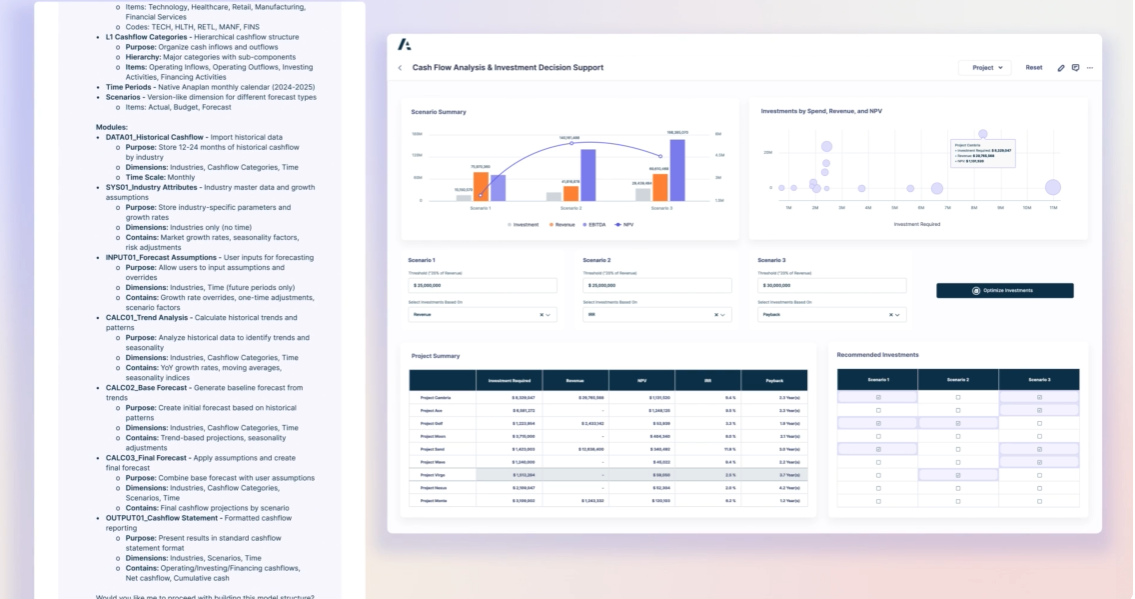Click the Revenue column header in Project Summary
This screenshot has height=599, width=1135.
(x=575, y=381)
